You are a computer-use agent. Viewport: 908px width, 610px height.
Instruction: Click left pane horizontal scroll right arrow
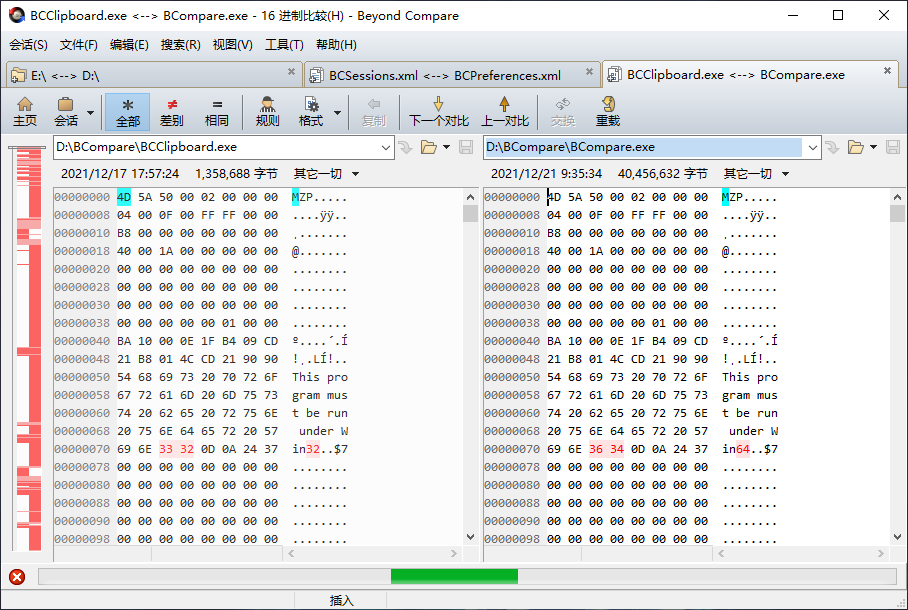pyautogui.click(x=453, y=554)
